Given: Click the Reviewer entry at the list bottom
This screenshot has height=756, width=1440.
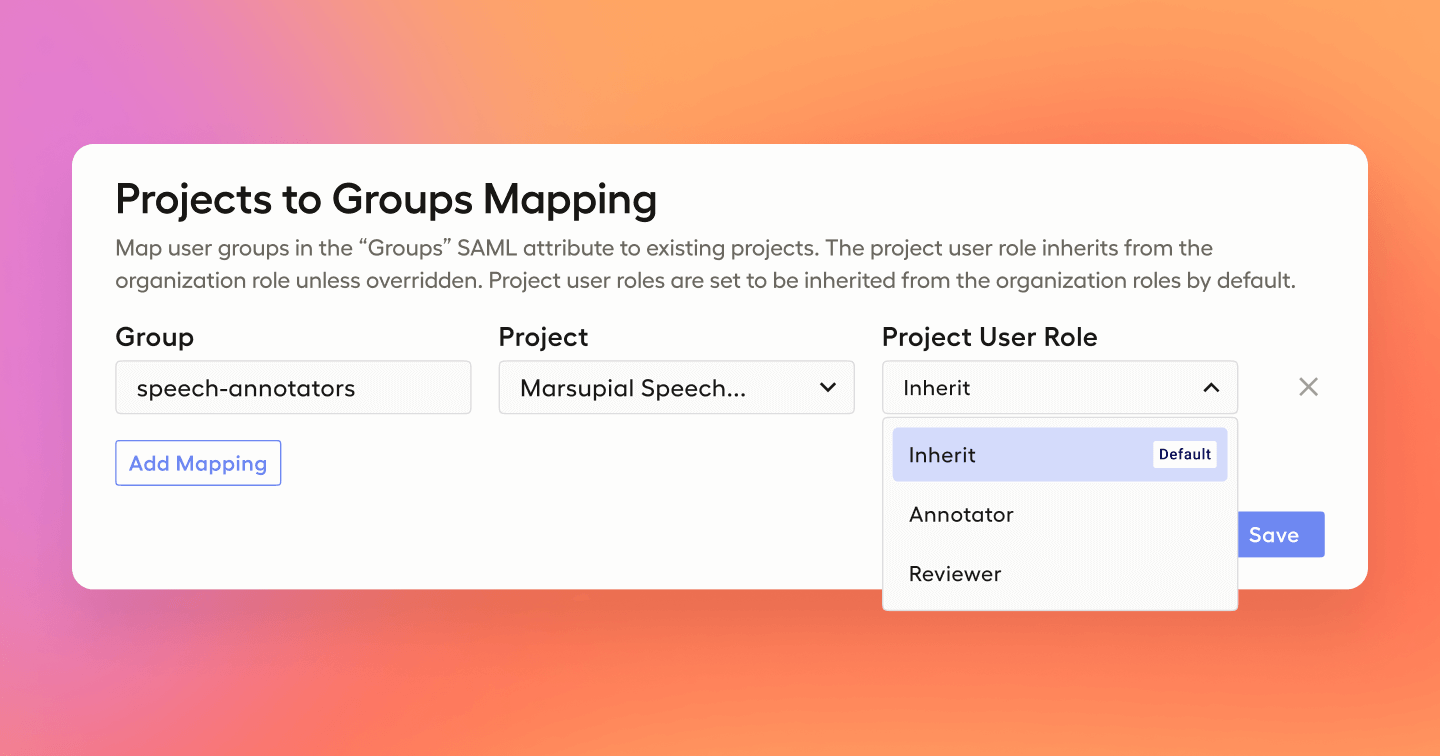Looking at the screenshot, I should click(x=955, y=573).
